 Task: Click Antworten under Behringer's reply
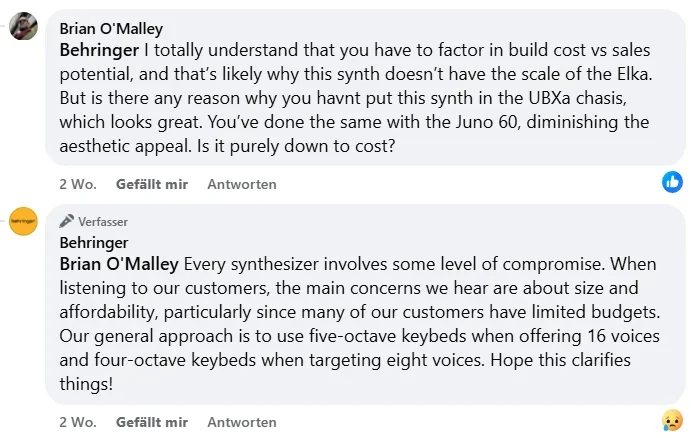241,422
